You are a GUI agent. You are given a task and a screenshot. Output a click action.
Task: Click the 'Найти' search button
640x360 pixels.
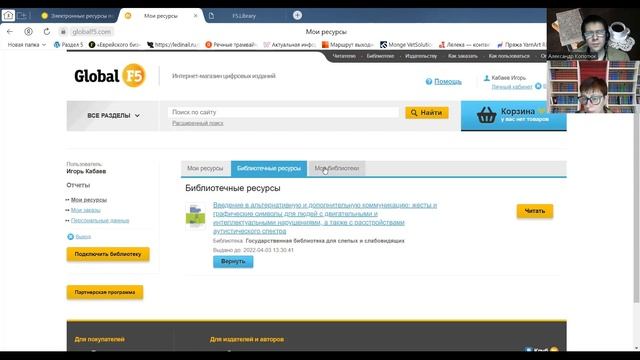coord(427,113)
